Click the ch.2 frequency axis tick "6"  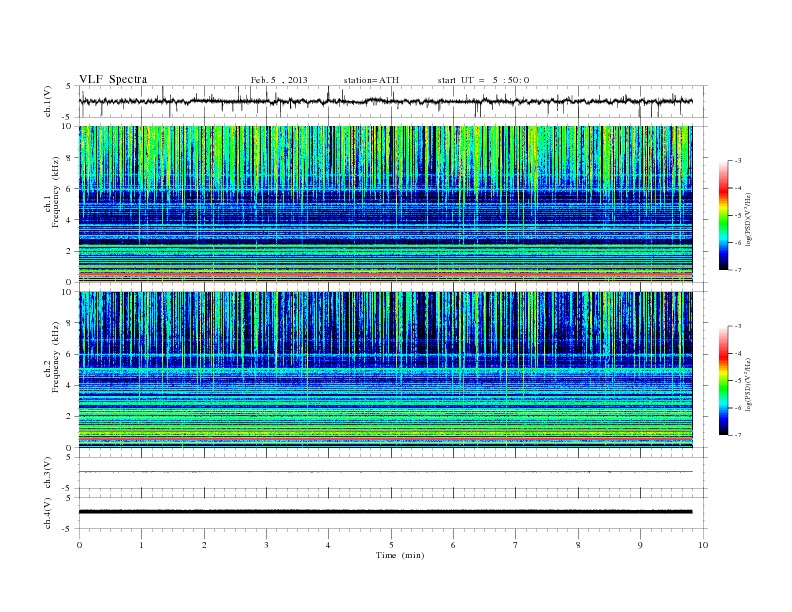(x=69, y=354)
